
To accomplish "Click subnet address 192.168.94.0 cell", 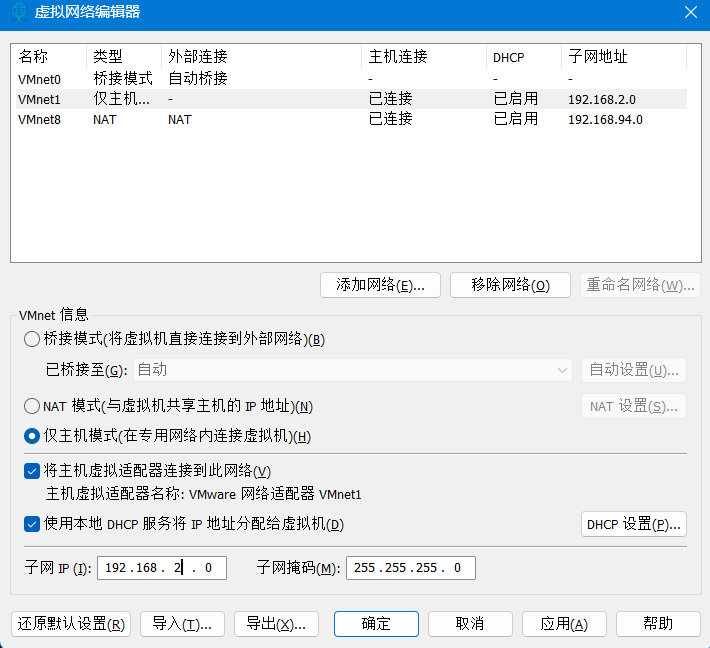I will click(605, 120).
